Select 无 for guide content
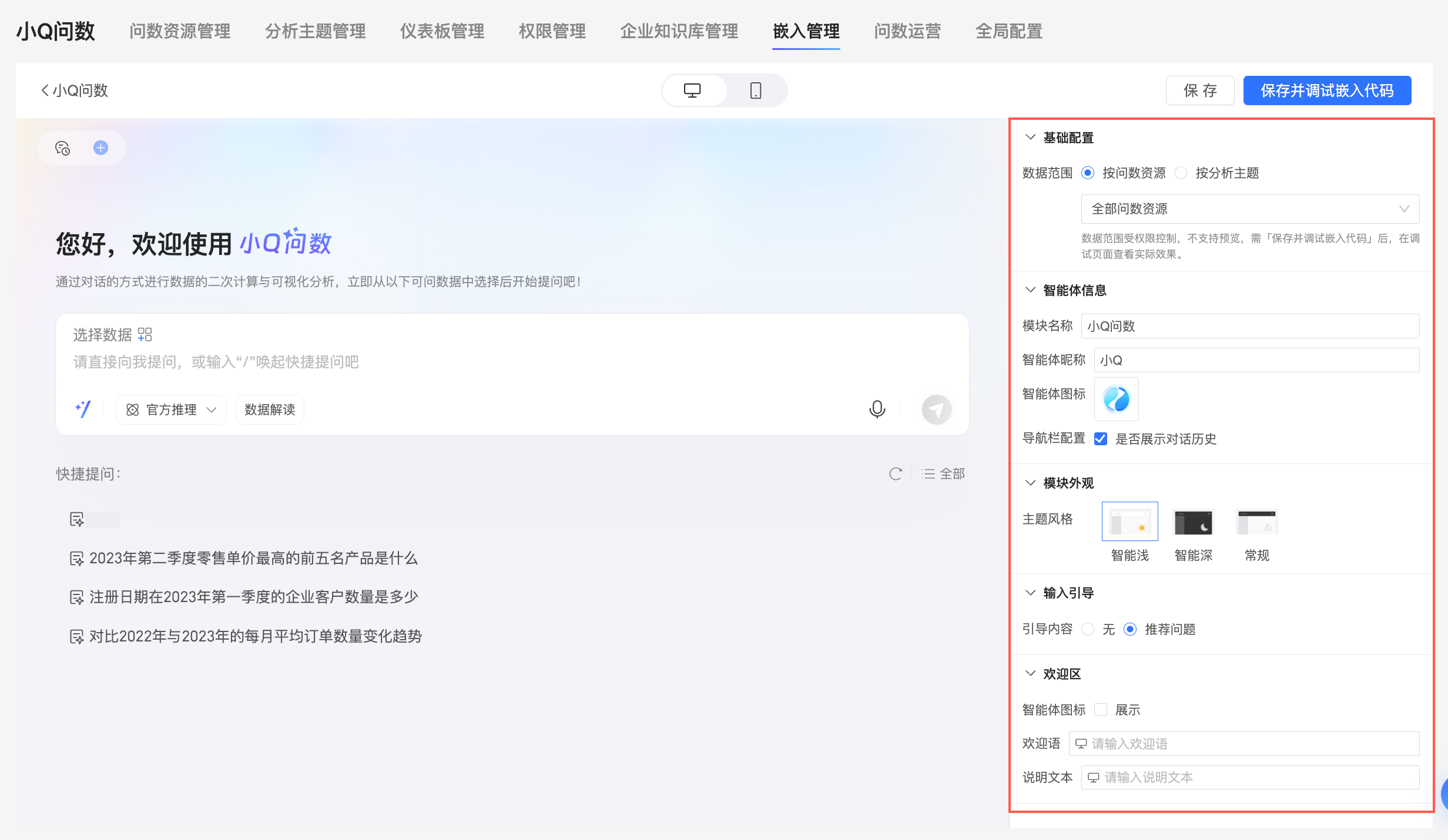The image size is (1448, 840). coord(1088,629)
